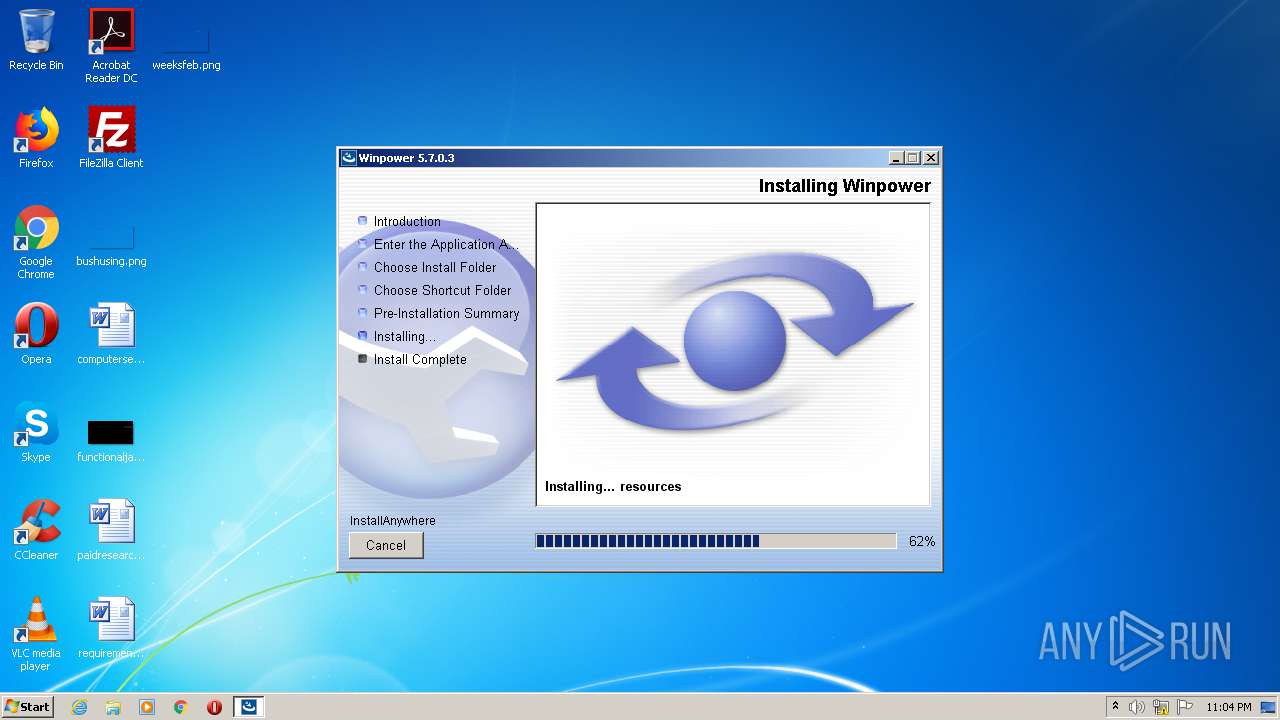This screenshot has height=720, width=1280.
Task: Click the Installing Winpower heading
Action: 845,186
